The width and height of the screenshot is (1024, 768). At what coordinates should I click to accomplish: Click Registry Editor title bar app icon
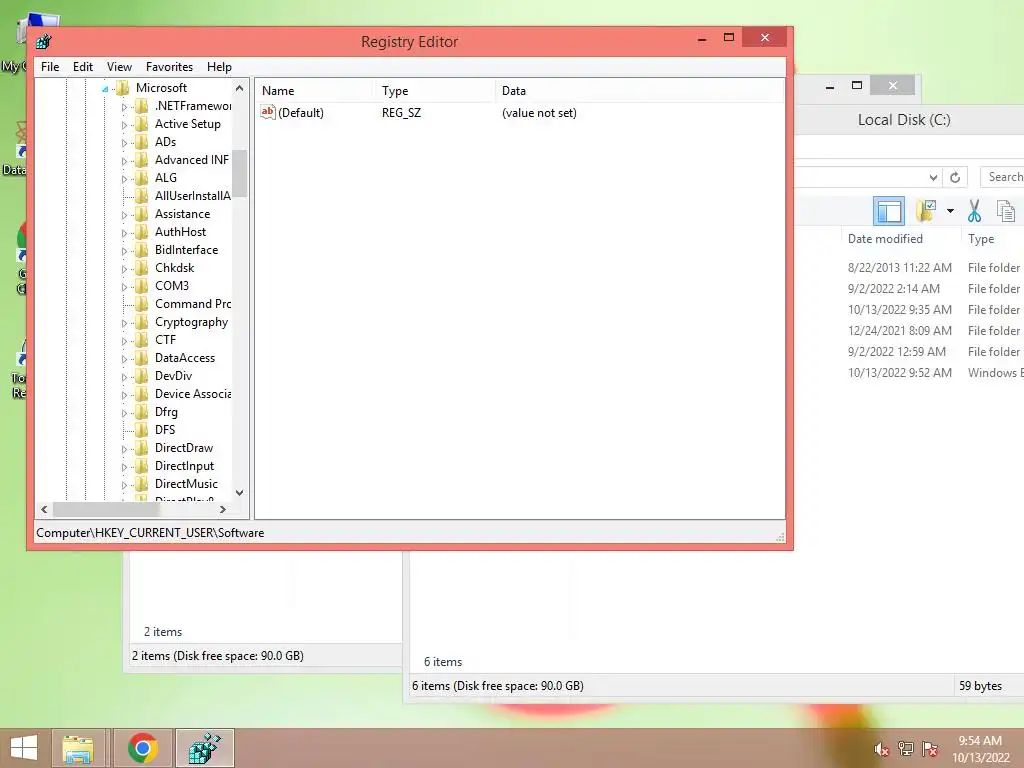point(44,42)
